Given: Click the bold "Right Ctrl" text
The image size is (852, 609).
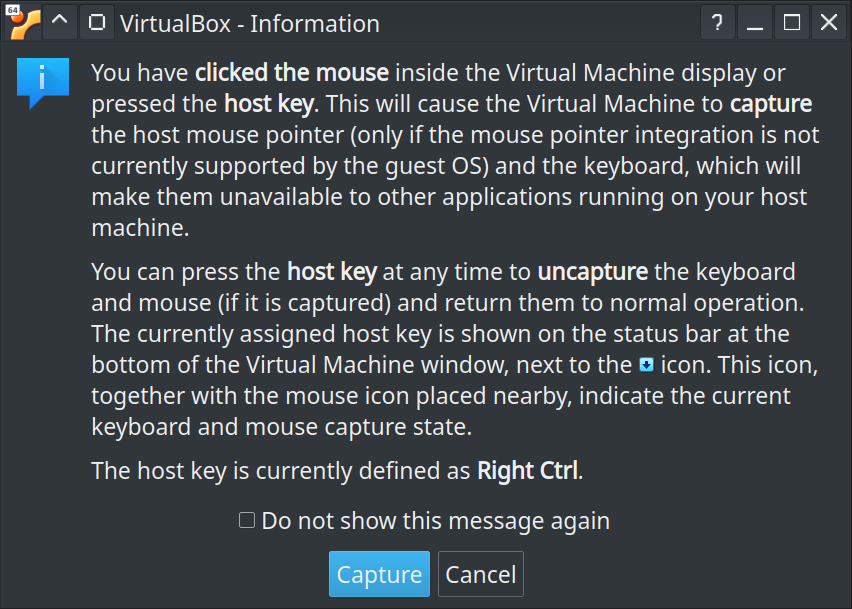Looking at the screenshot, I should point(528,470).
